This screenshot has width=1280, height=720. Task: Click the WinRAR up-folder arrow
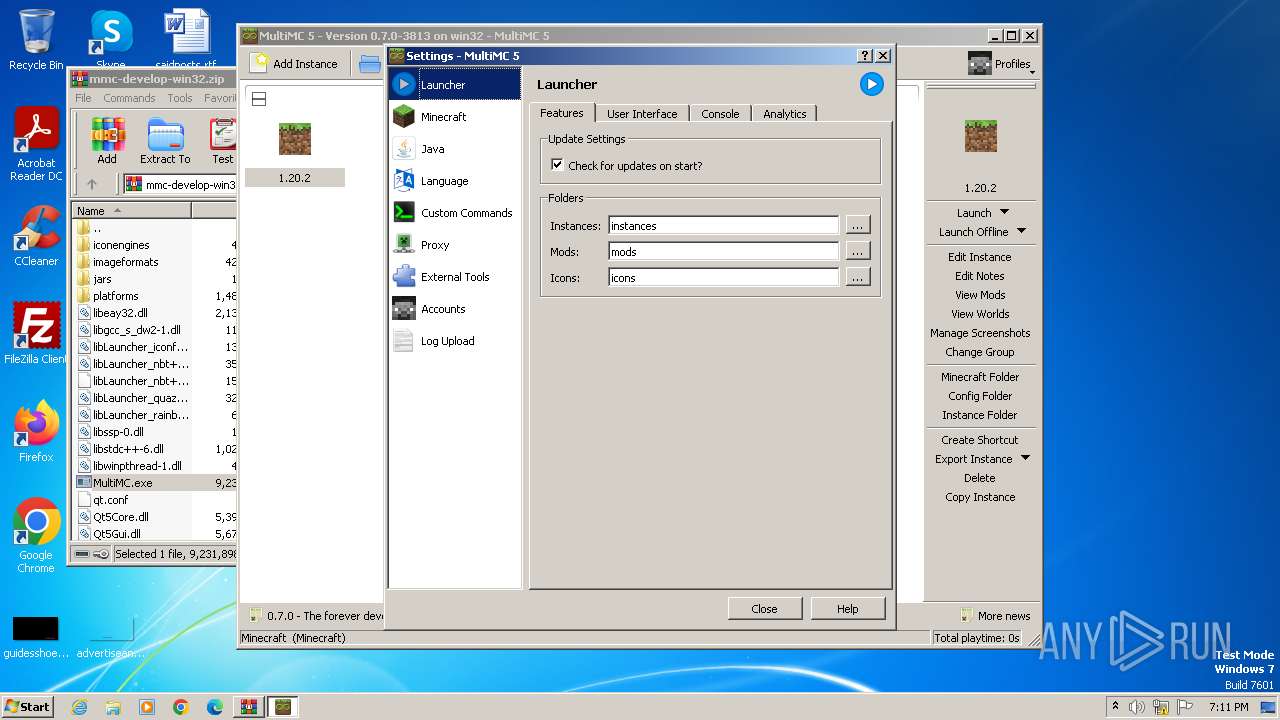(92, 184)
